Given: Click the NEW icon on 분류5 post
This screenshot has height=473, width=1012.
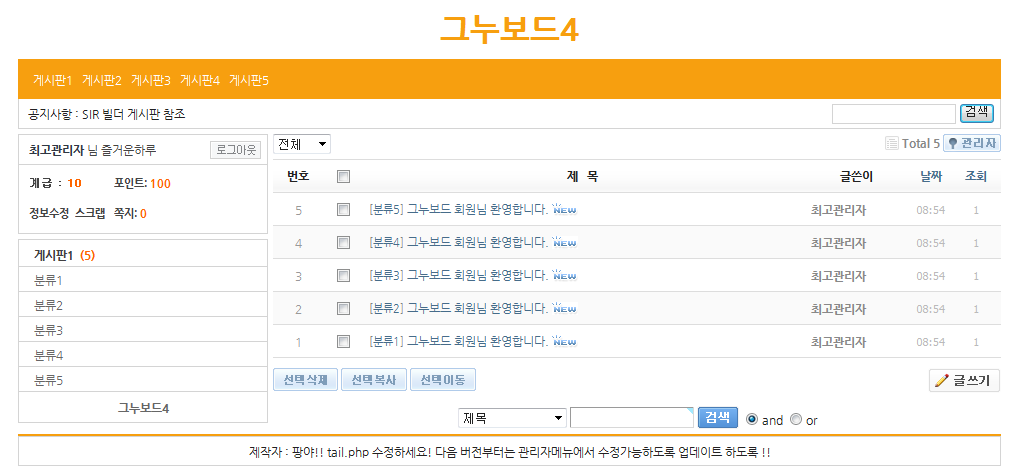Looking at the screenshot, I should (x=565, y=209).
